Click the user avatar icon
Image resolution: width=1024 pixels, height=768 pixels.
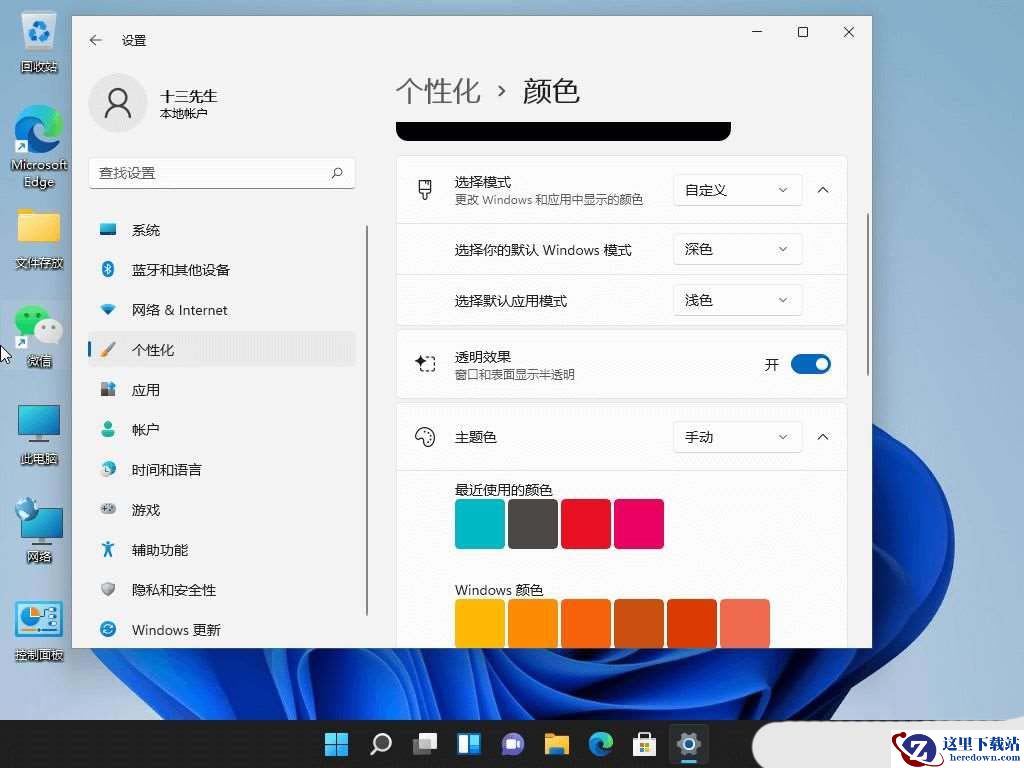[x=118, y=103]
